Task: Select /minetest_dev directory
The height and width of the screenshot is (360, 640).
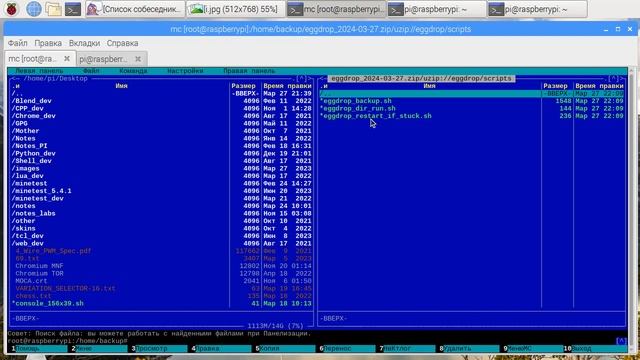Action: [x=120, y=198]
